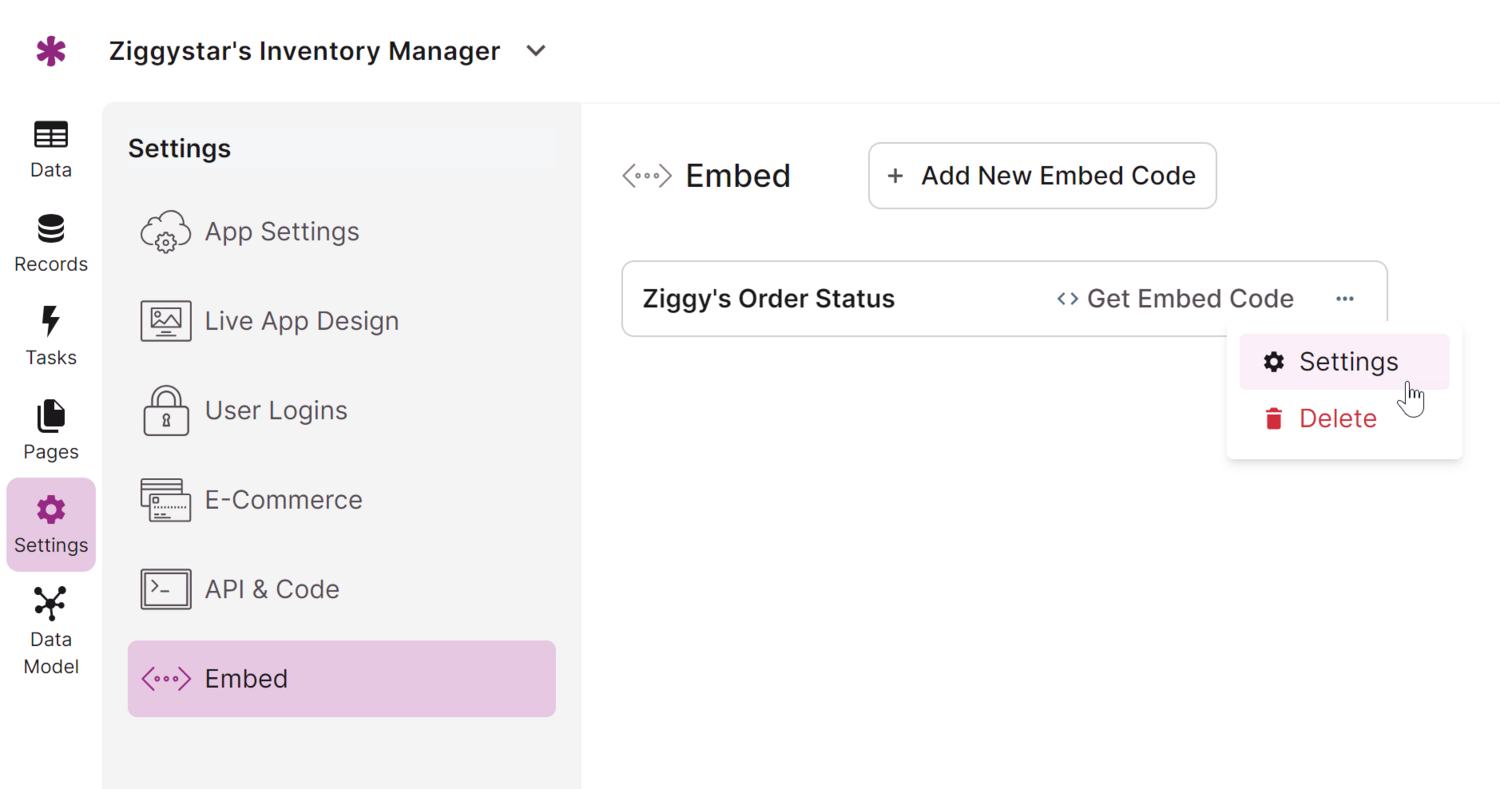1500x789 pixels.
Task: Click the API & Code terminal icon
Action: coord(165,589)
